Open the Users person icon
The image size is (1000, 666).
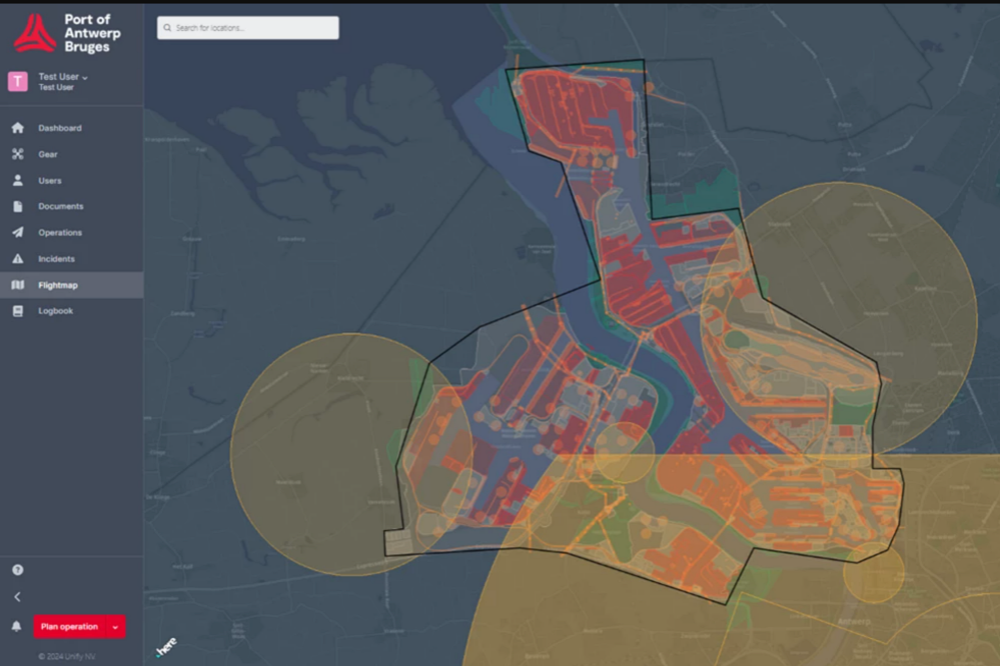(17, 181)
